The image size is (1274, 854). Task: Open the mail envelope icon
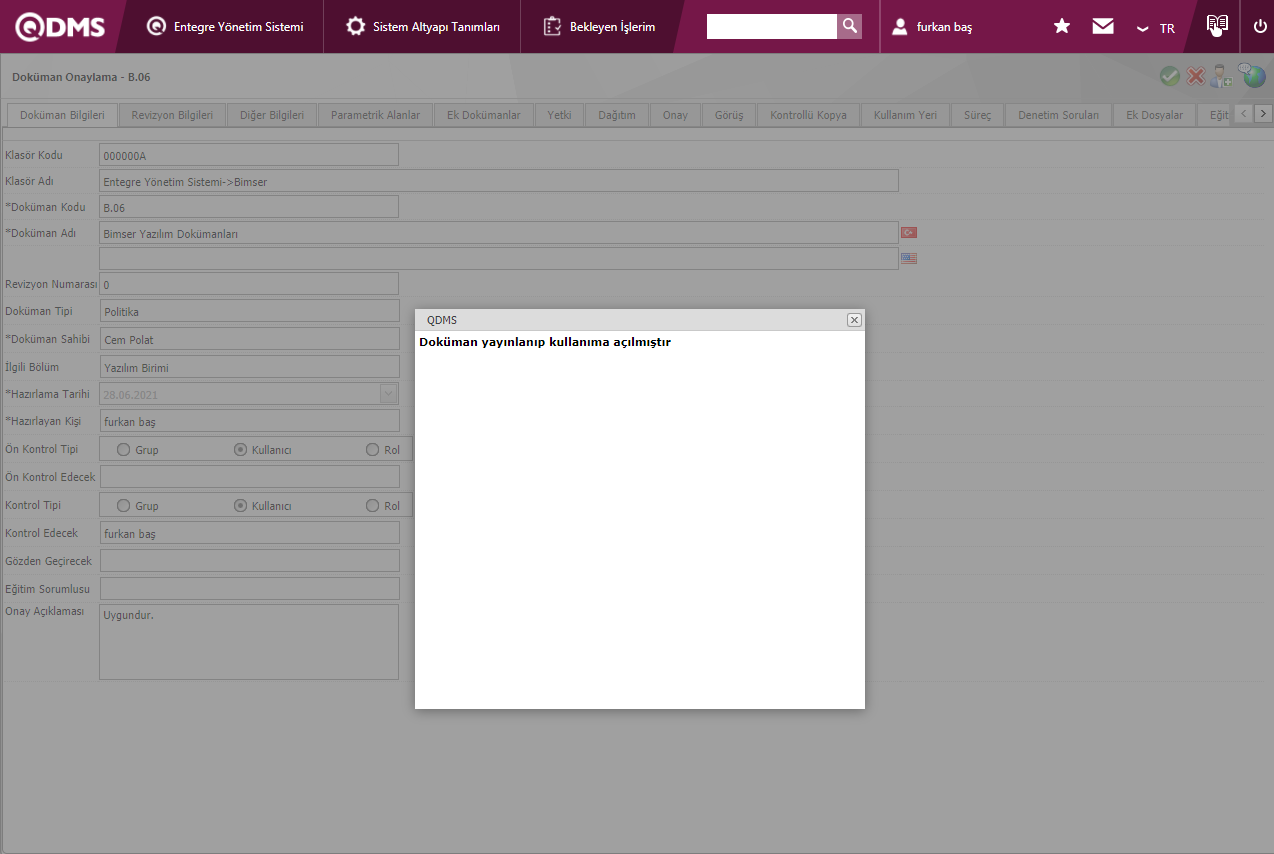click(x=1103, y=27)
